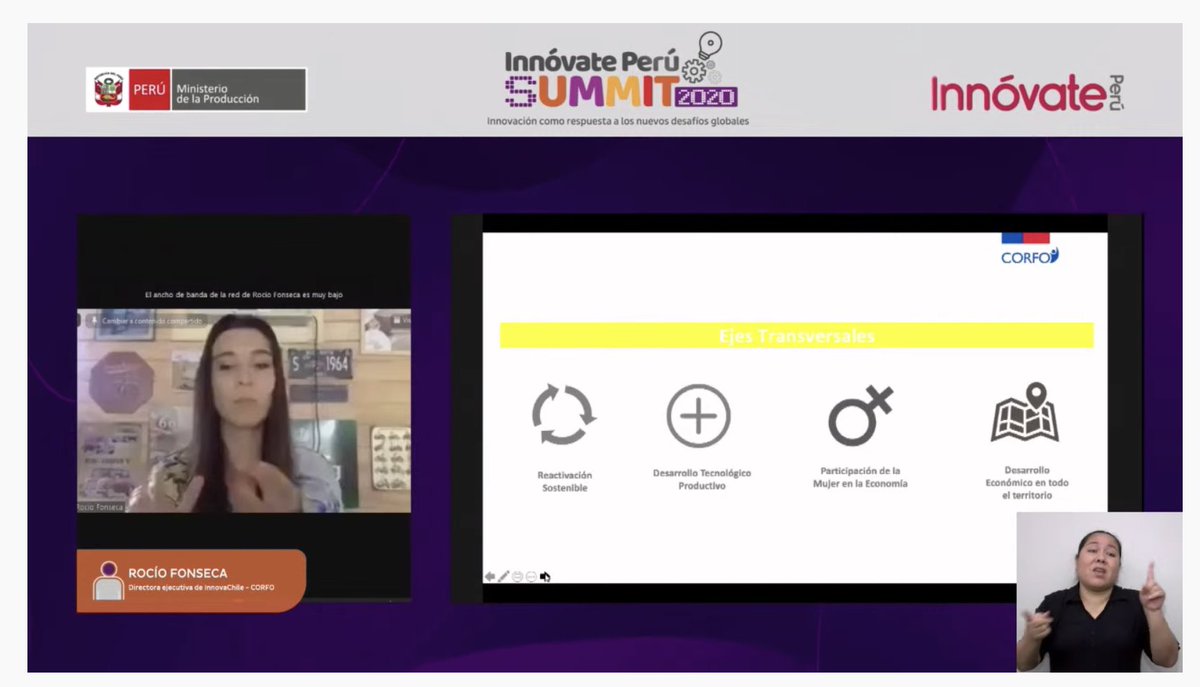This screenshot has width=1200, height=687.
Task: Click 'Desarrollo Económico en todo el territorio' label
Action: [x=1027, y=482]
